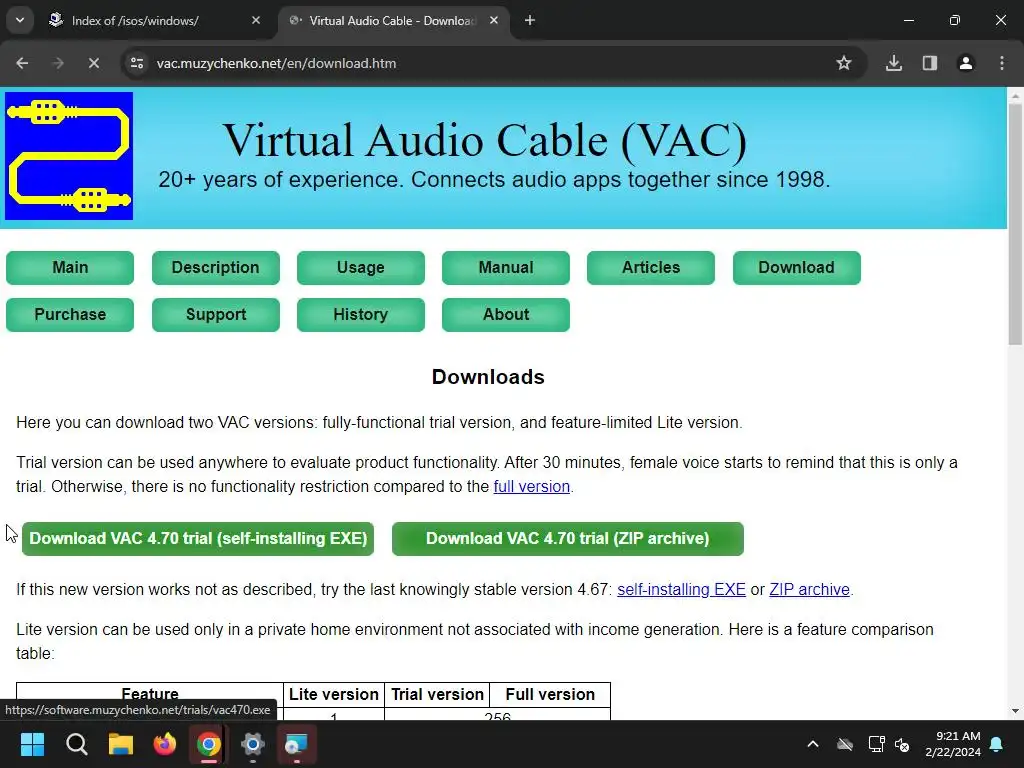Open a new tab with plus button
This screenshot has width=1024, height=768.
pos(530,20)
